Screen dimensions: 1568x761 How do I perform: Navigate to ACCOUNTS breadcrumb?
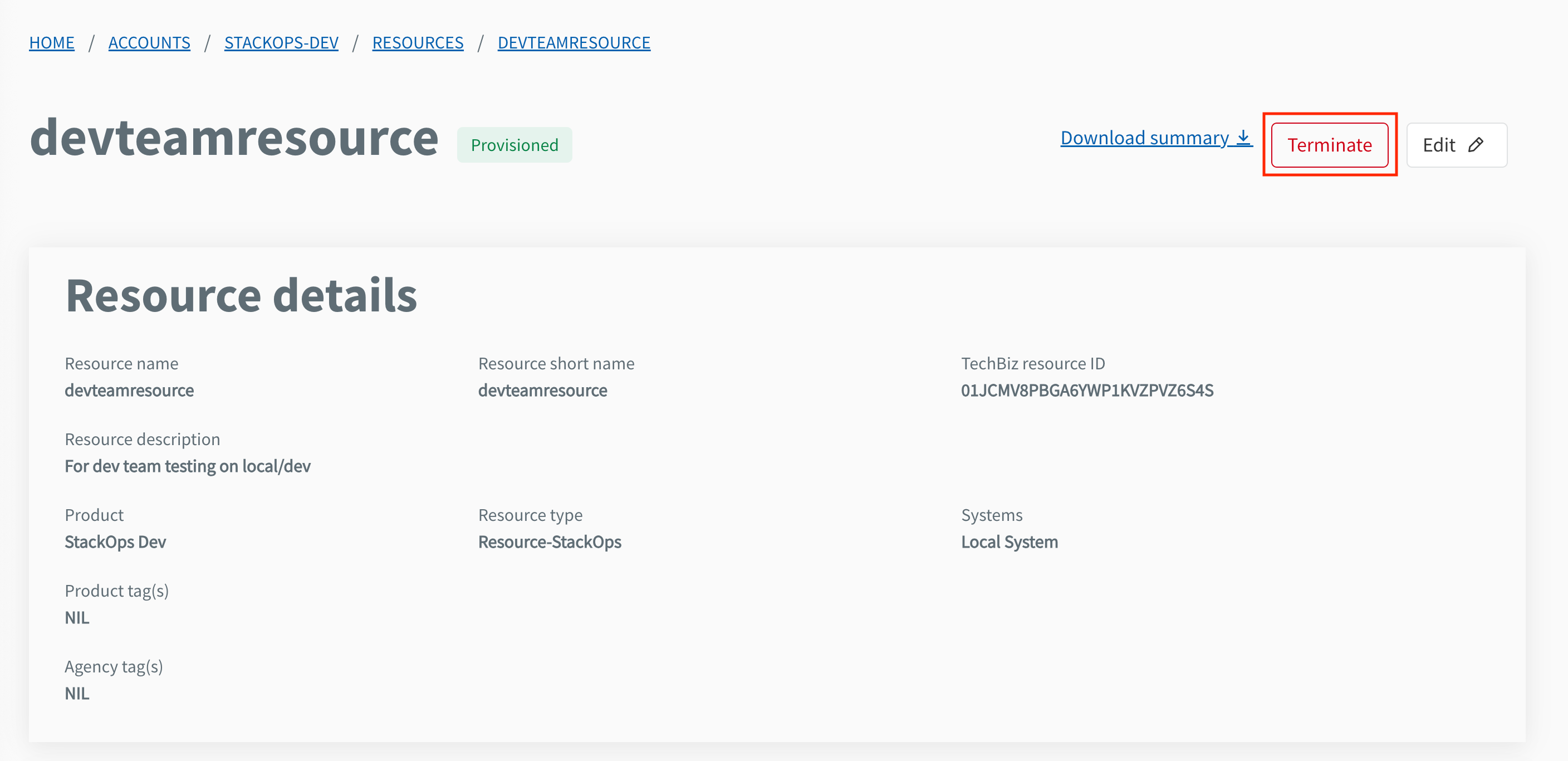(x=149, y=42)
